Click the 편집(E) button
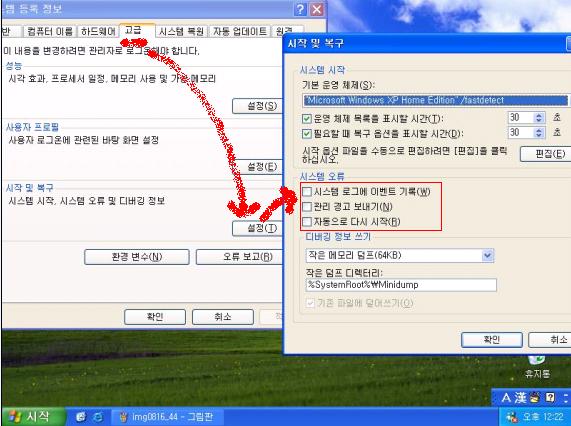571x426 pixels. (x=546, y=154)
